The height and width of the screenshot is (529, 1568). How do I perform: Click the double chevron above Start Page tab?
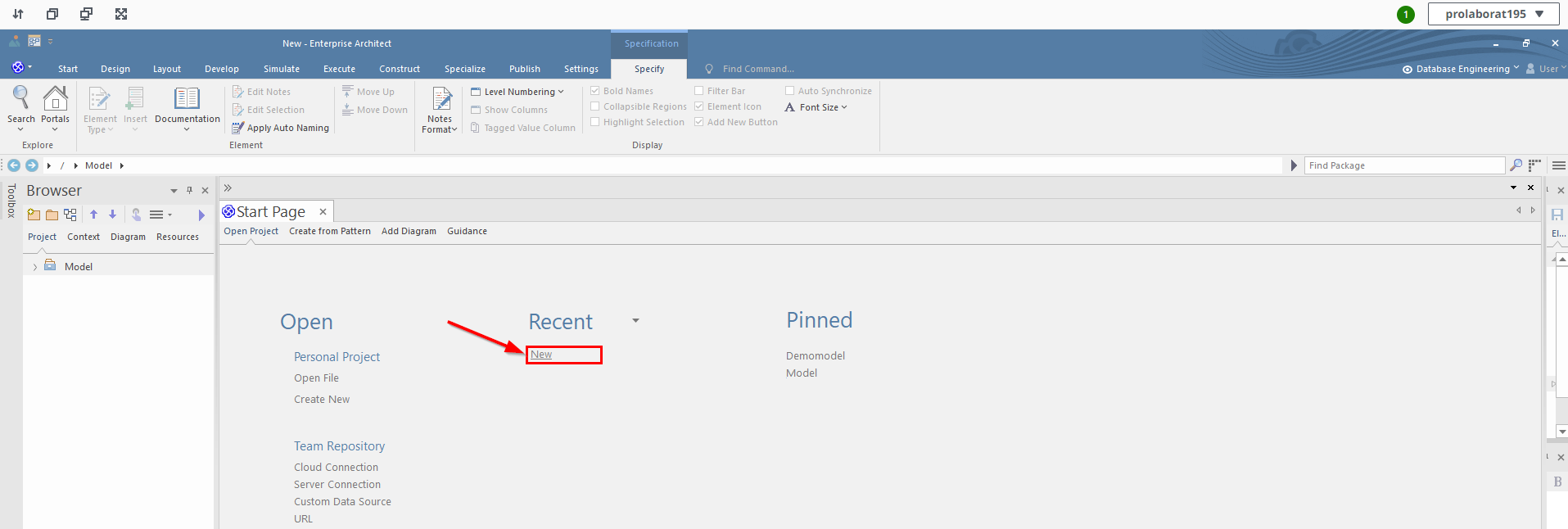pos(228,188)
